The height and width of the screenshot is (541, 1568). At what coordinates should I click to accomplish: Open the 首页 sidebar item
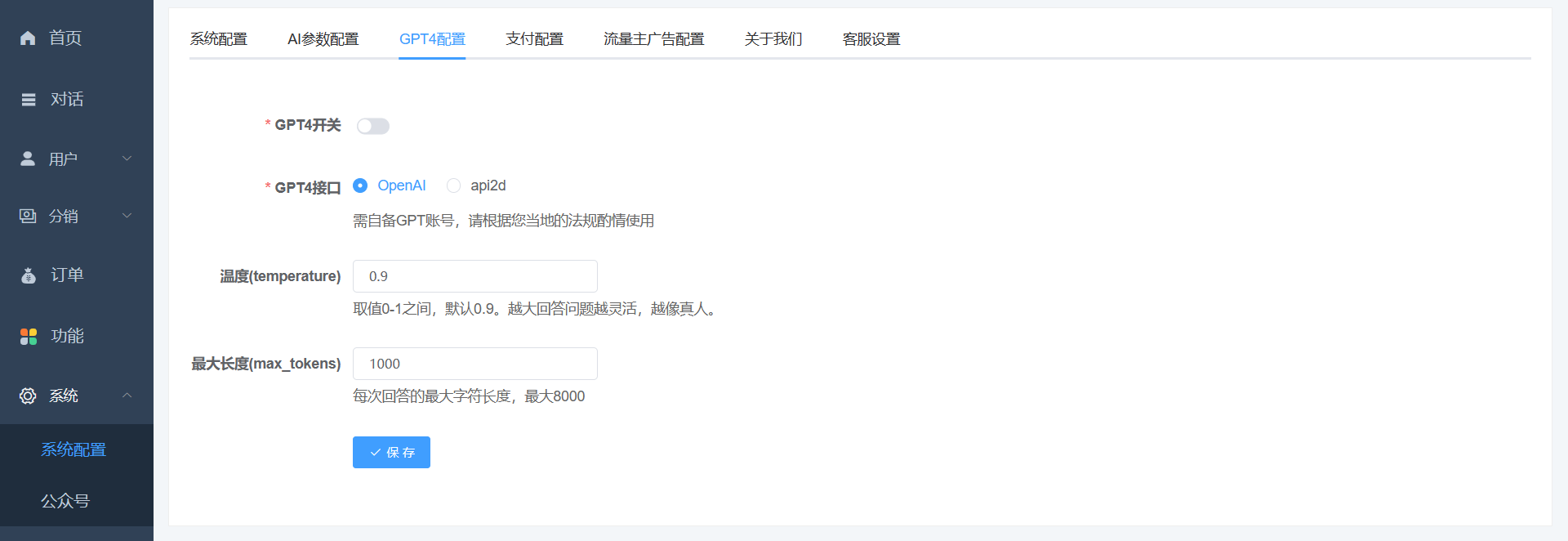[77, 38]
